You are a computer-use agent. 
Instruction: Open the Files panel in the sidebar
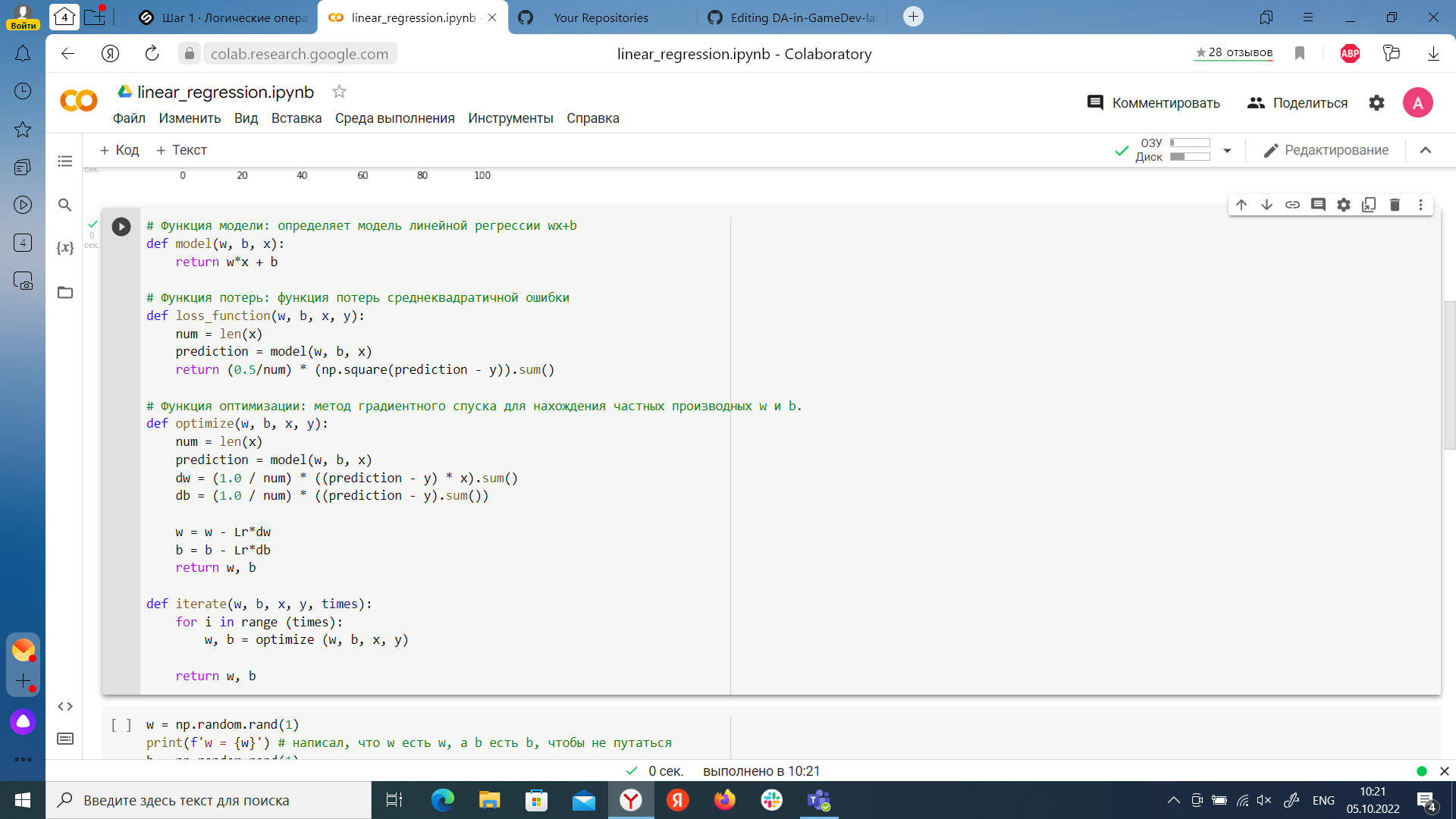(x=65, y=292)
